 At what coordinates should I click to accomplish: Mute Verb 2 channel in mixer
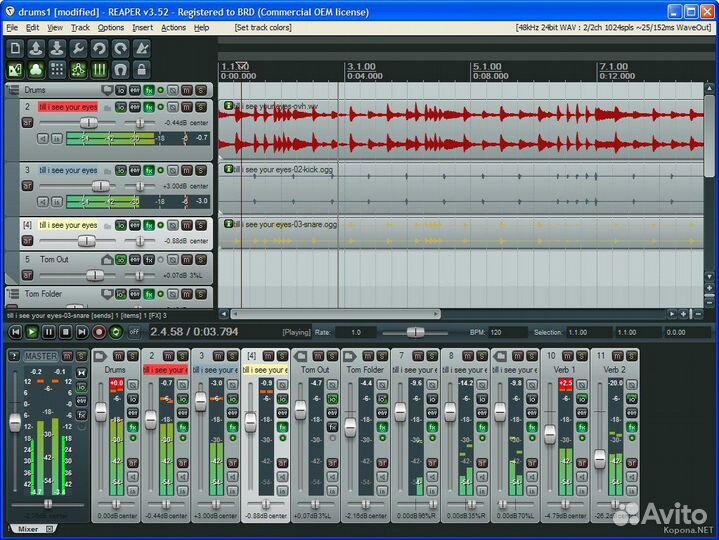(x=618, y=356)
